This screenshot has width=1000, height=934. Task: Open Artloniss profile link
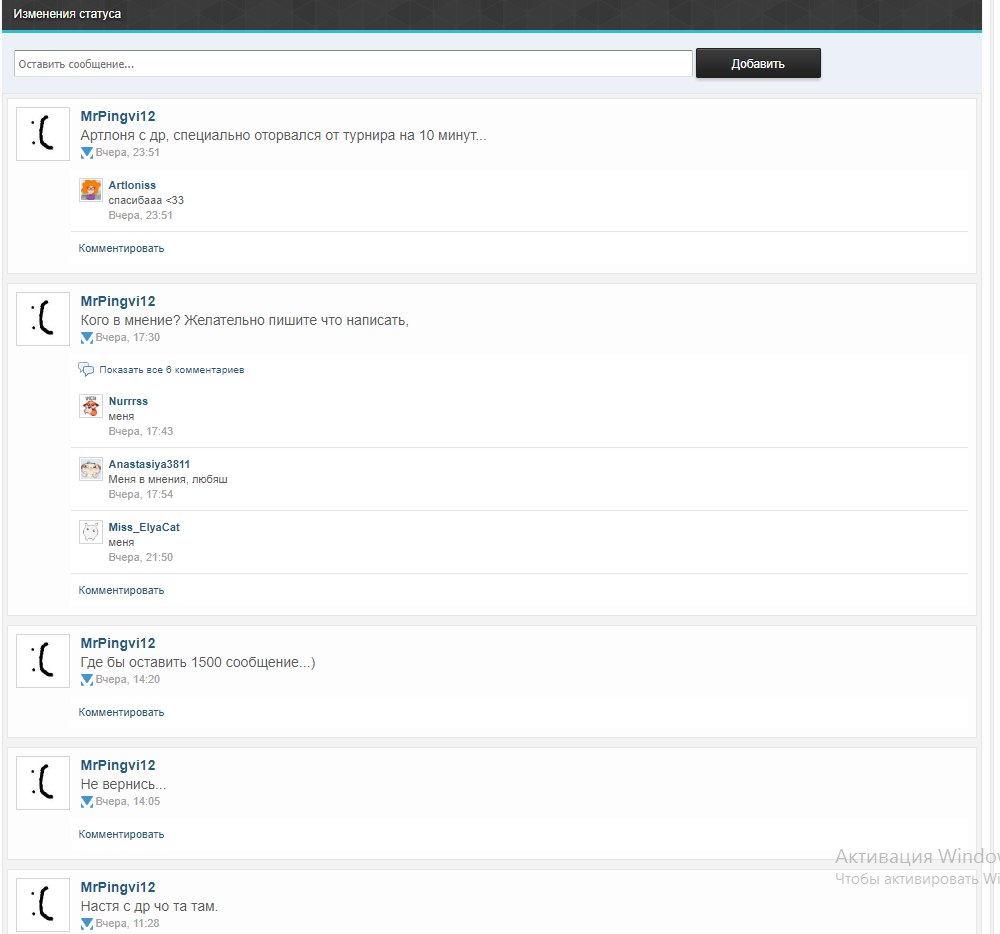132,185
